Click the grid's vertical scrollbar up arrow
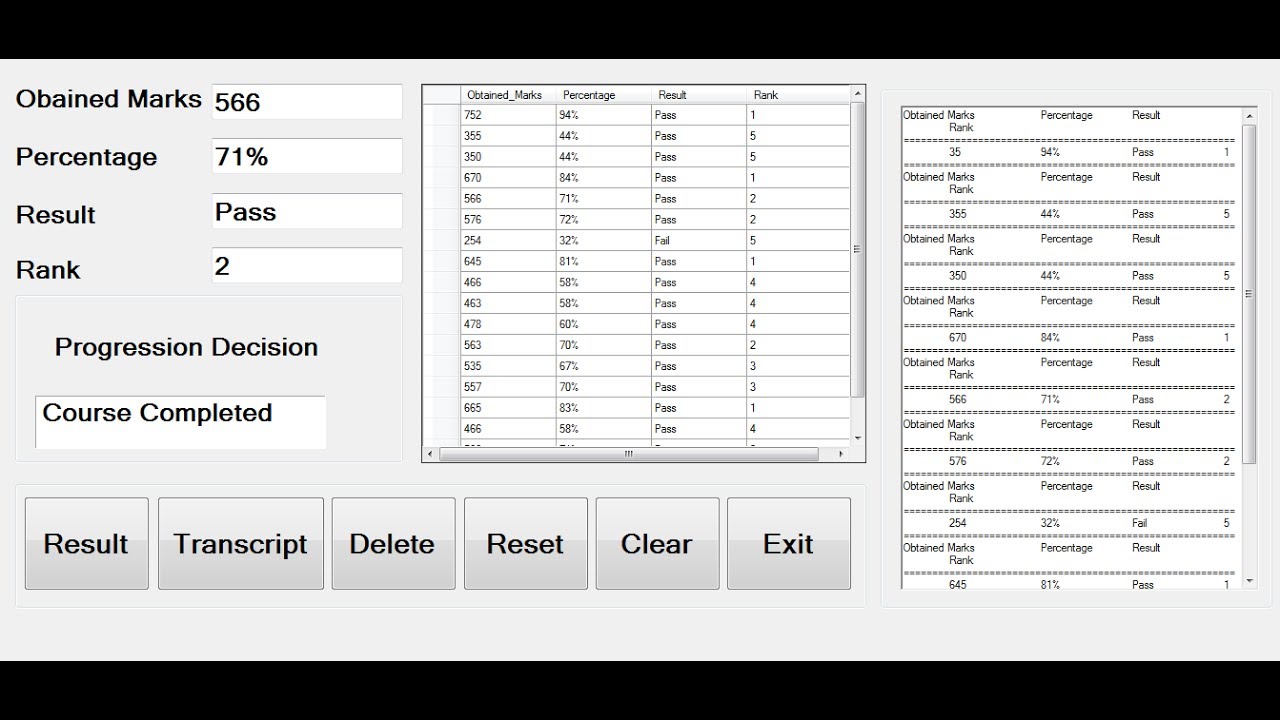Screen dimensions: 1280x720 coord(857,93)
